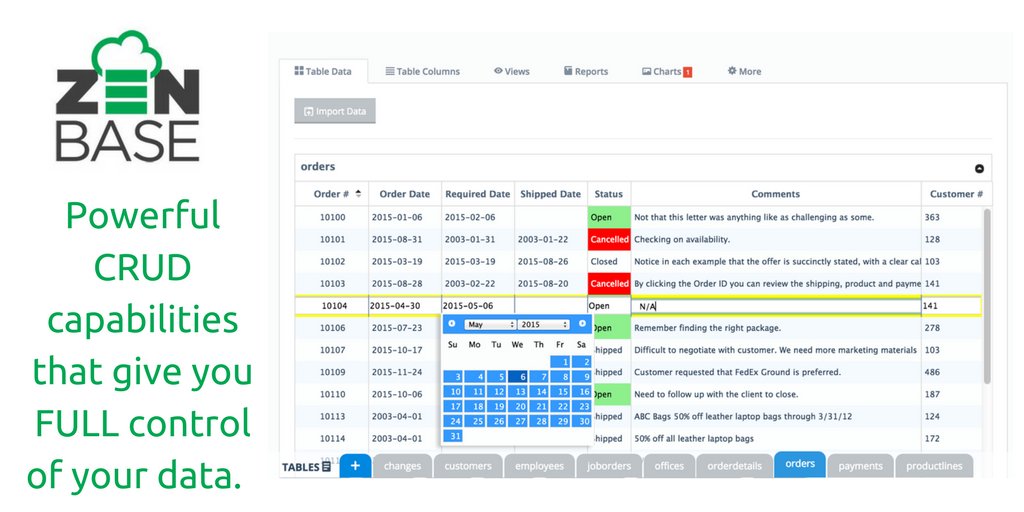Screen dimensions: 1024x512
Task: Click the Required Date field 2015-05-06
Action: (x=478, y=306)
